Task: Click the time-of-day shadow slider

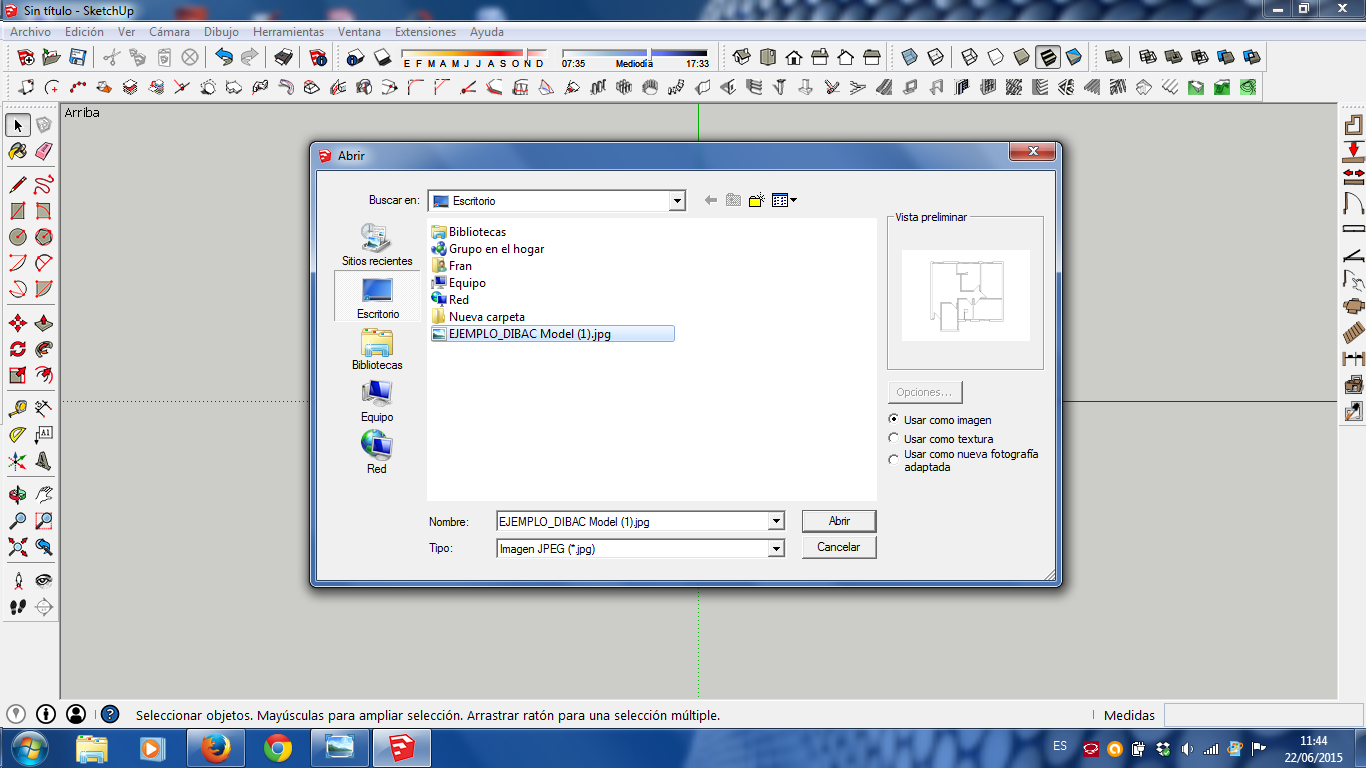Action: coord(634,54)
